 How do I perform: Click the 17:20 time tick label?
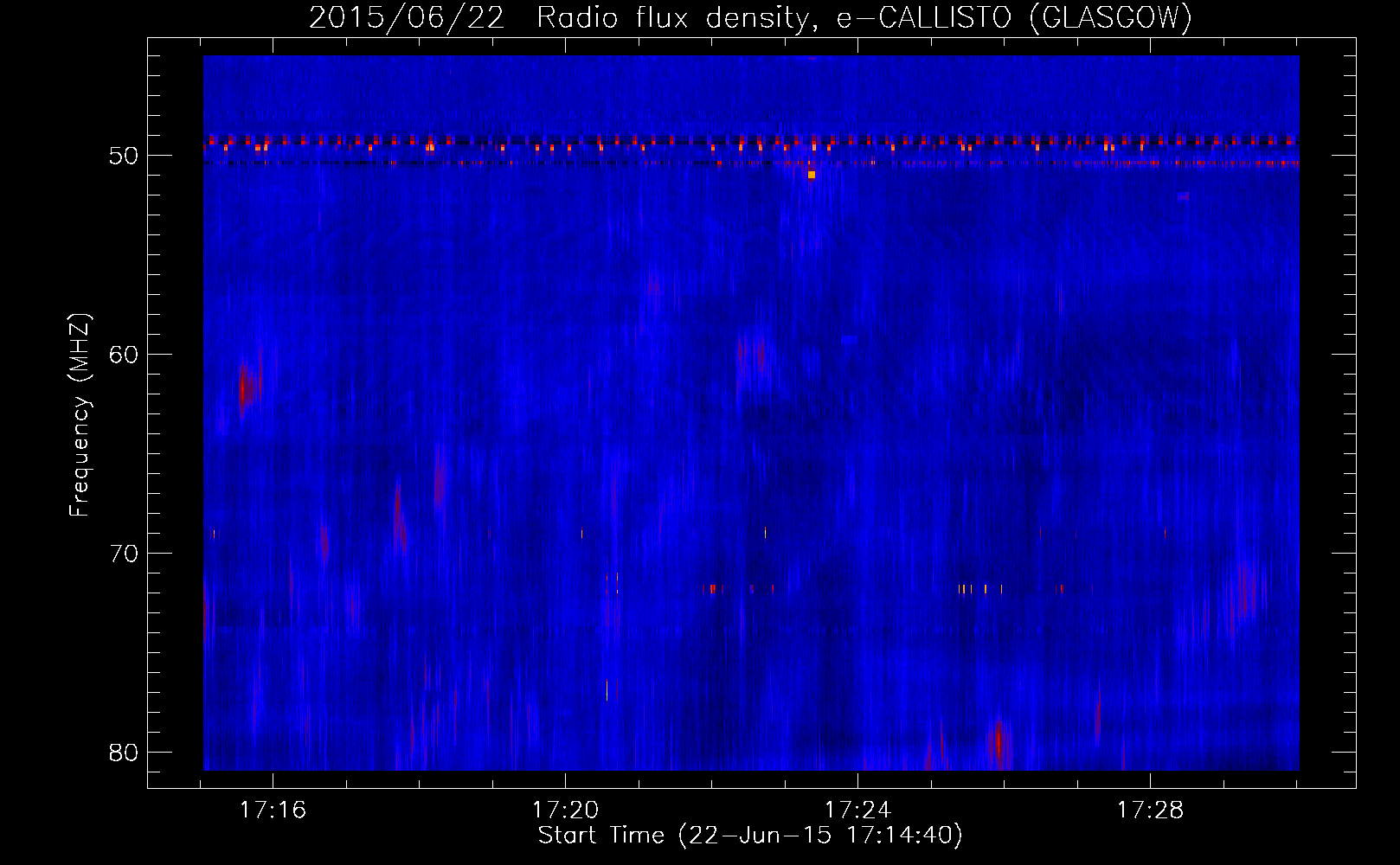[565, 810]
